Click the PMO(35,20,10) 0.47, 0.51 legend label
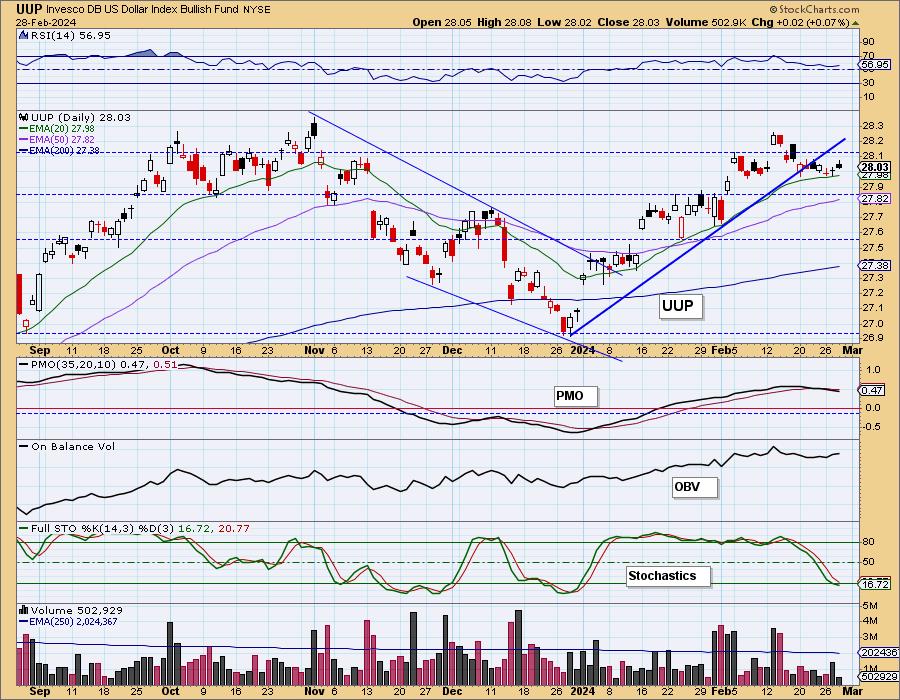 pyautogui.click(x=104, y=364)
